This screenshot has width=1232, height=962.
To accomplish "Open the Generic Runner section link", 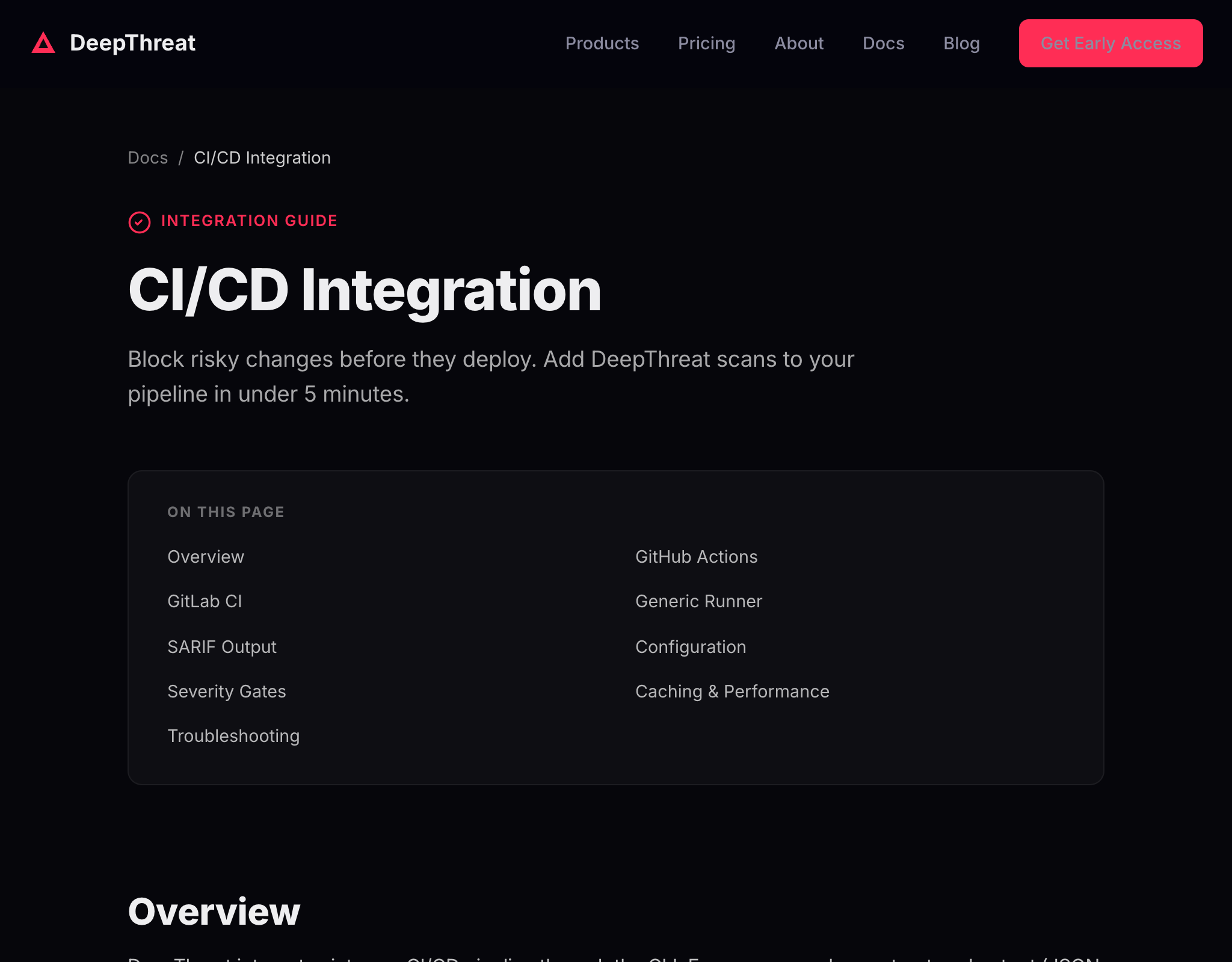I will 698,601.
